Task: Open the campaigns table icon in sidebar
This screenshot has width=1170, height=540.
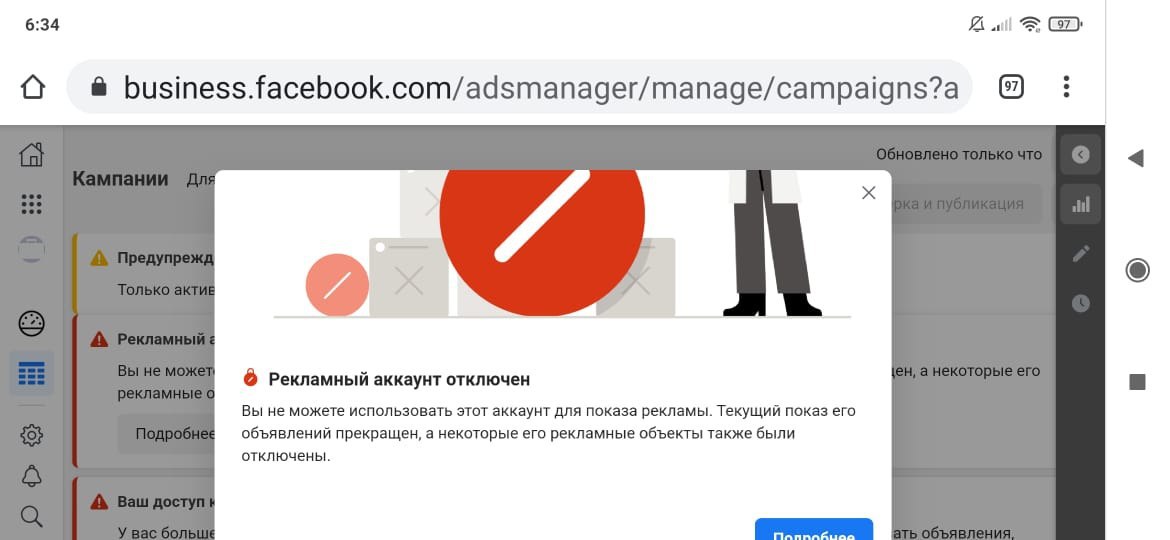Action: click(31, 373)
